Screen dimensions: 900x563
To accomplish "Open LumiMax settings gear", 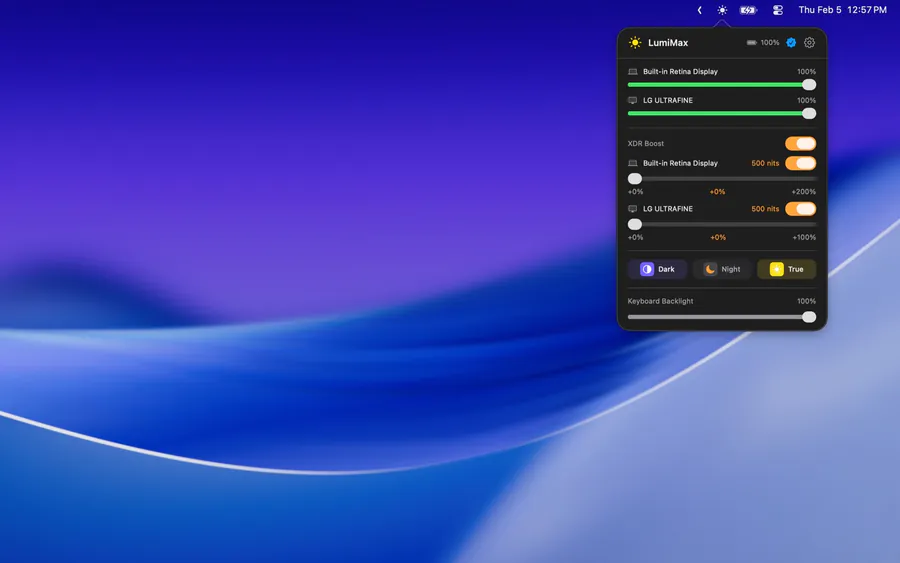I will point(809,42).
